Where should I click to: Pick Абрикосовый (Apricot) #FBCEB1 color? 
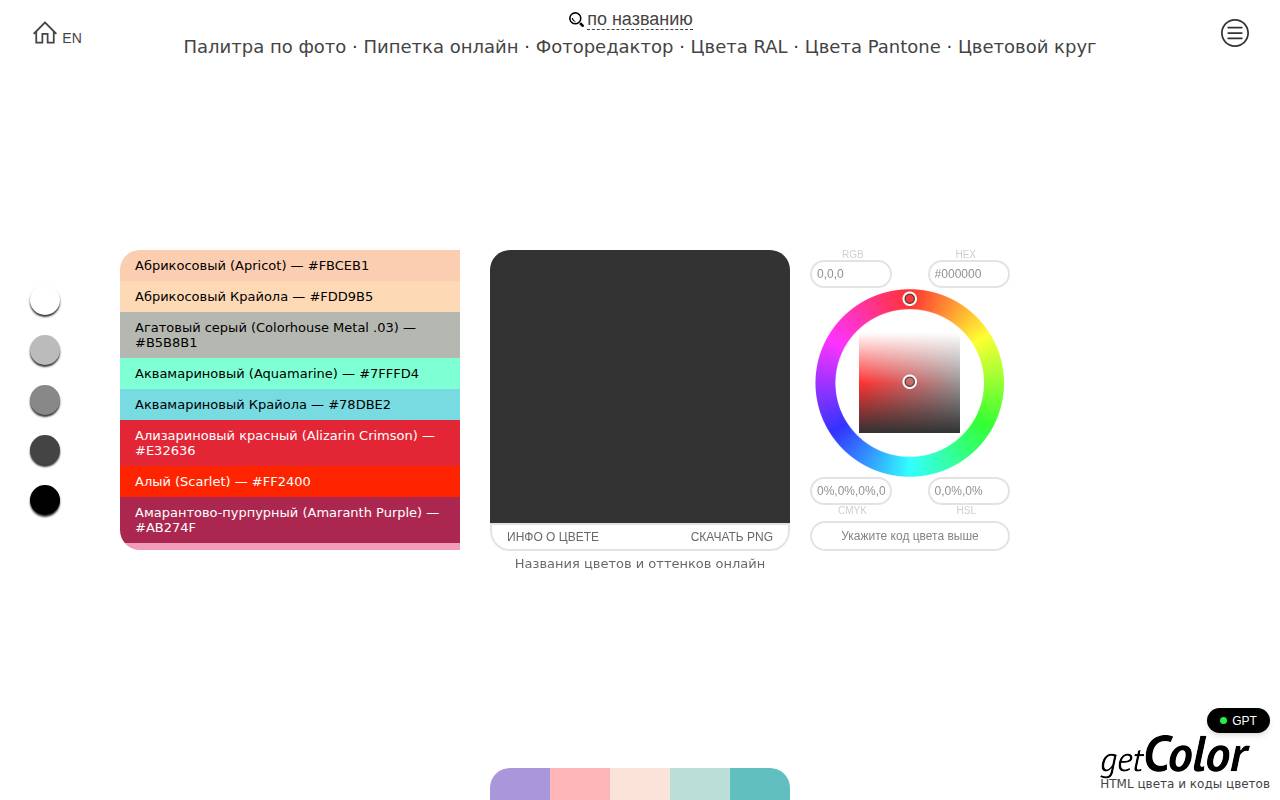click(x=290, y=266)
